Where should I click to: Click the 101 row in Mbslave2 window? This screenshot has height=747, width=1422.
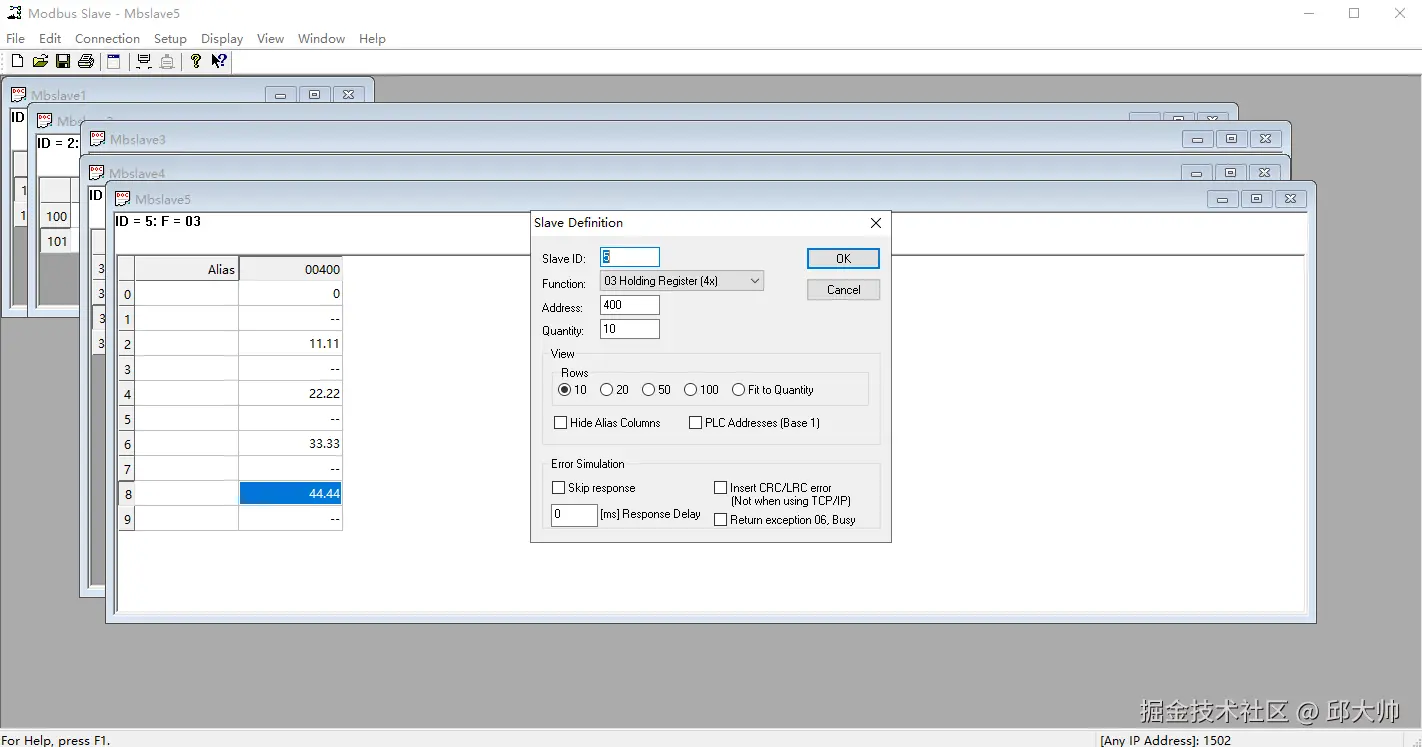(x=57, y=241)
